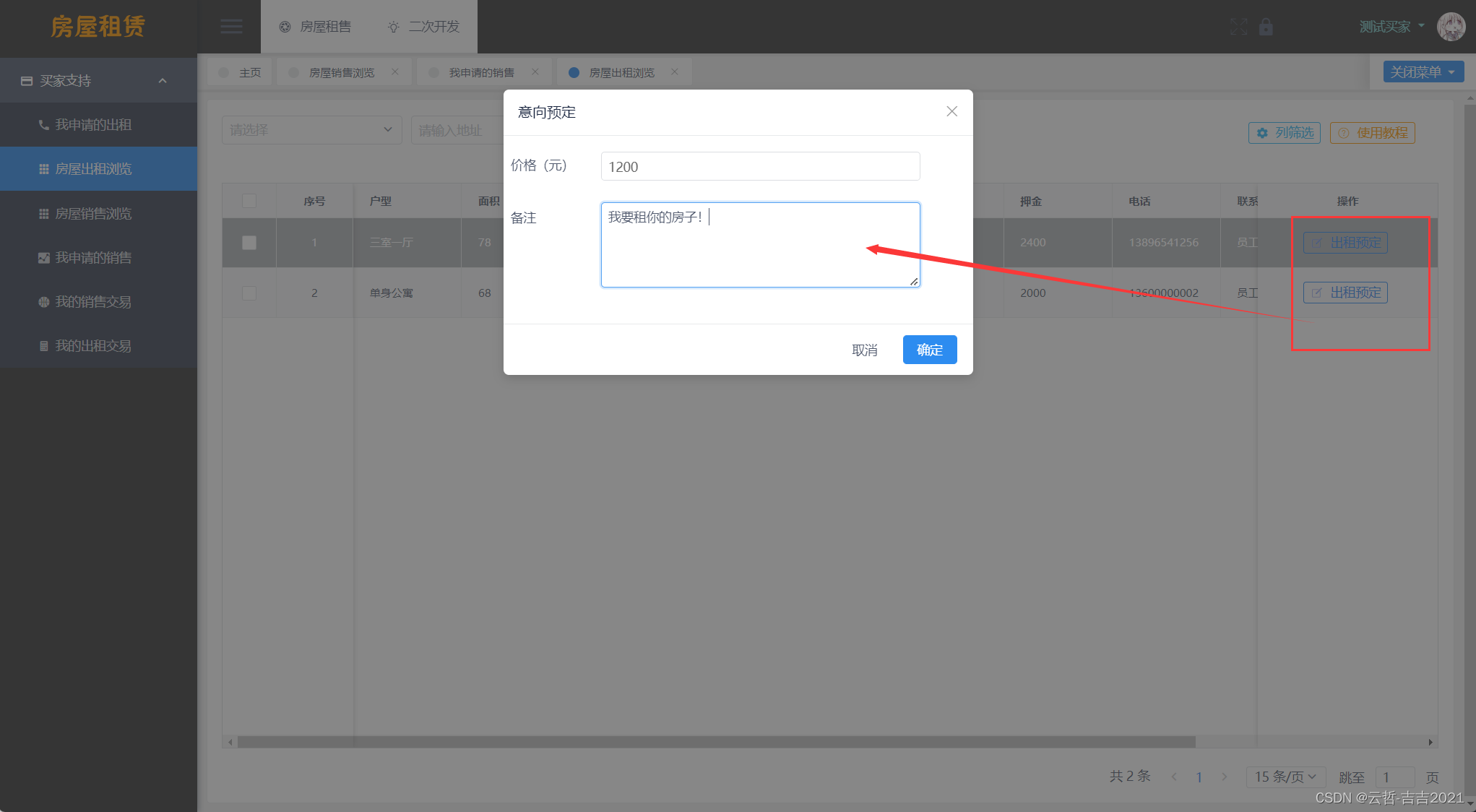
Task: Open the 使用教程 help button
Action: pyautogui.click(x=1372, y=133)
